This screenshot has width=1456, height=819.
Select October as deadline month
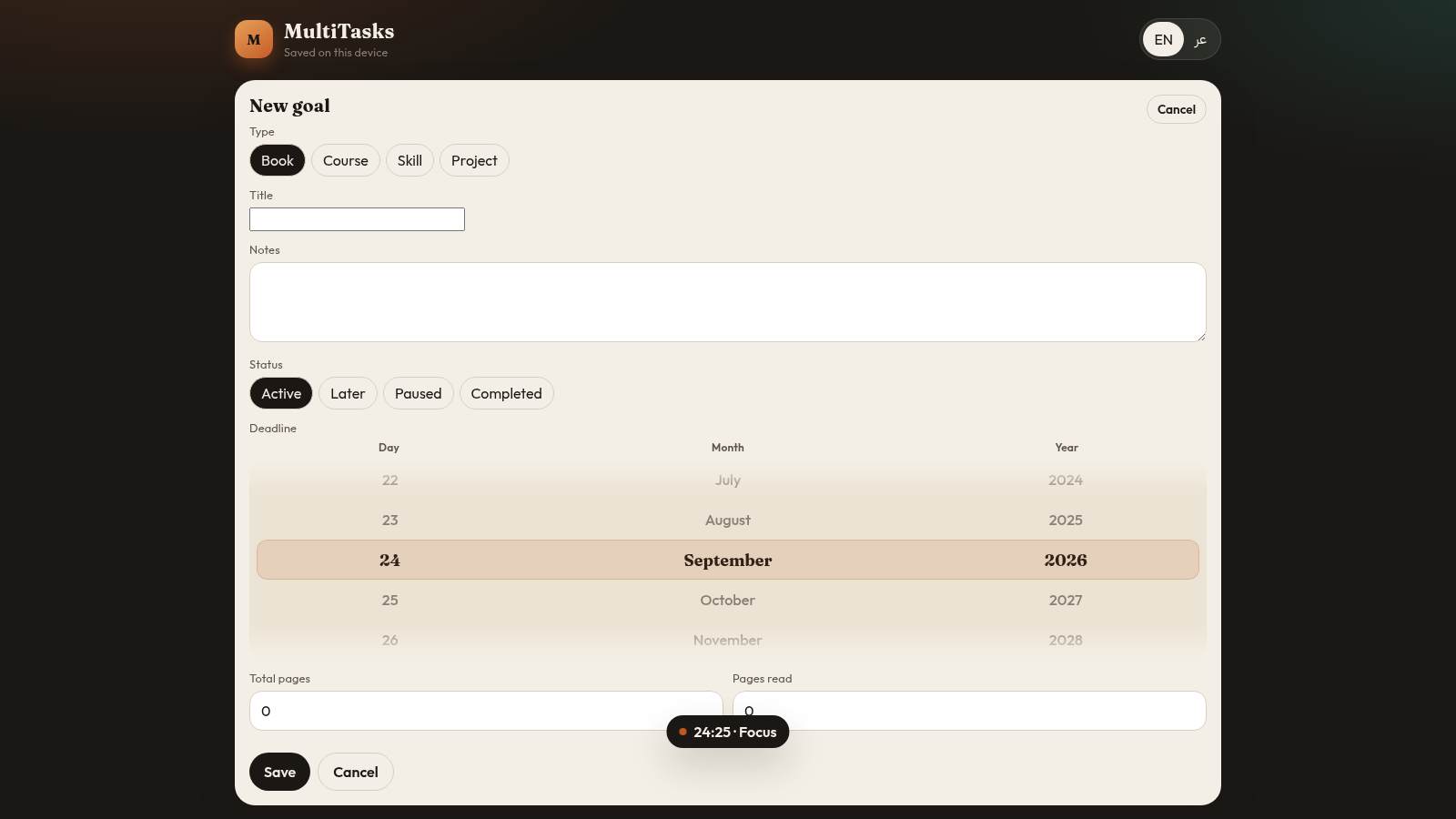tap(728, 601)
